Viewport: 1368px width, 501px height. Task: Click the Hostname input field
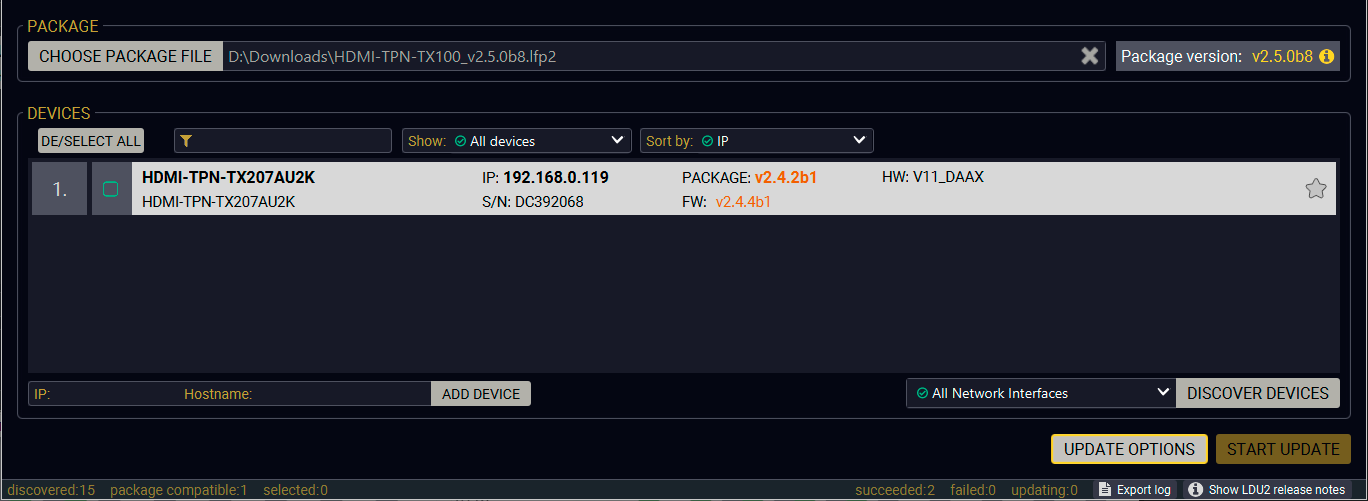[x=340, y=394]
